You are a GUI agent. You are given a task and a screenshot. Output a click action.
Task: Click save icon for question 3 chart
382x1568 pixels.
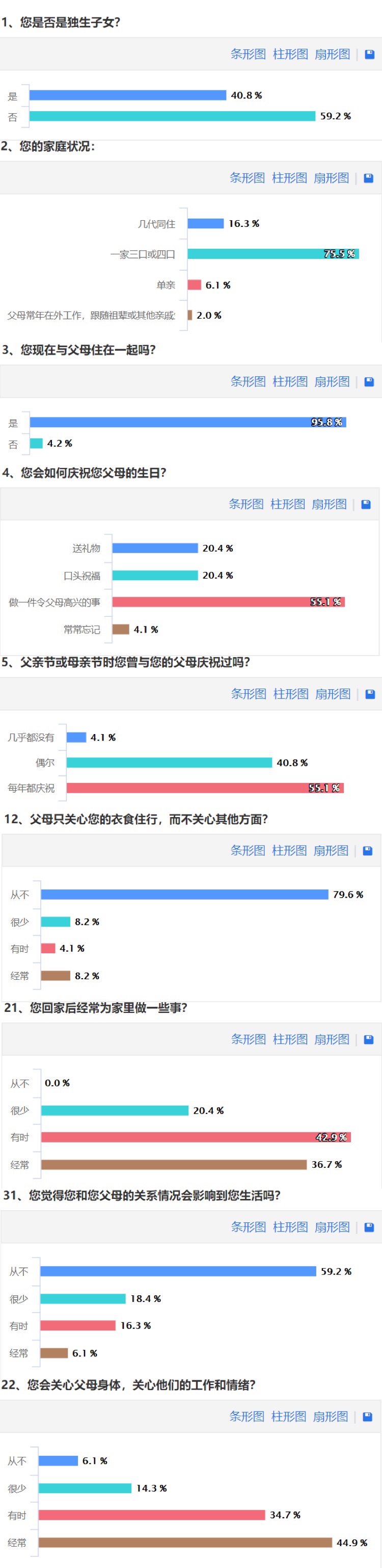369,382
